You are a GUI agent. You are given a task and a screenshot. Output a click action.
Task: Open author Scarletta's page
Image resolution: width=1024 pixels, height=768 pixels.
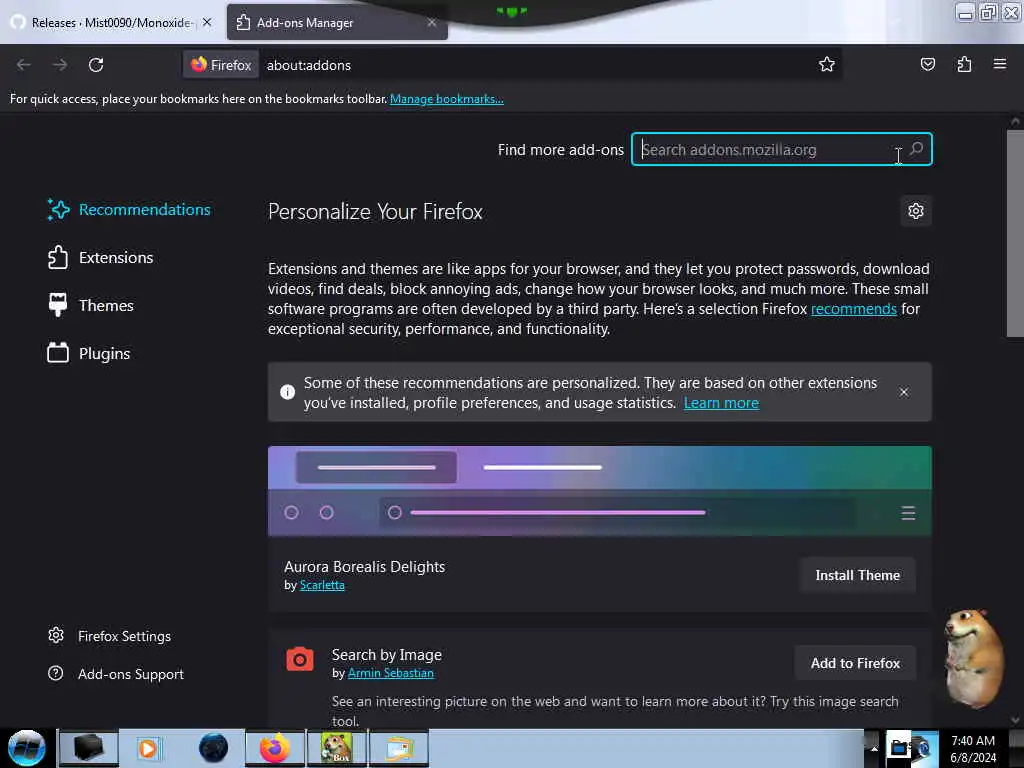pyautogui.click(x=322, y=585)
